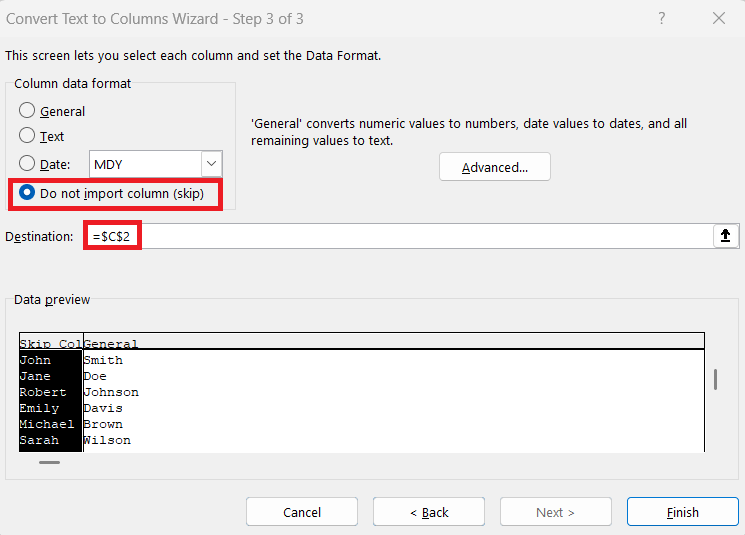Go back with the < Back button

[429, 512]
